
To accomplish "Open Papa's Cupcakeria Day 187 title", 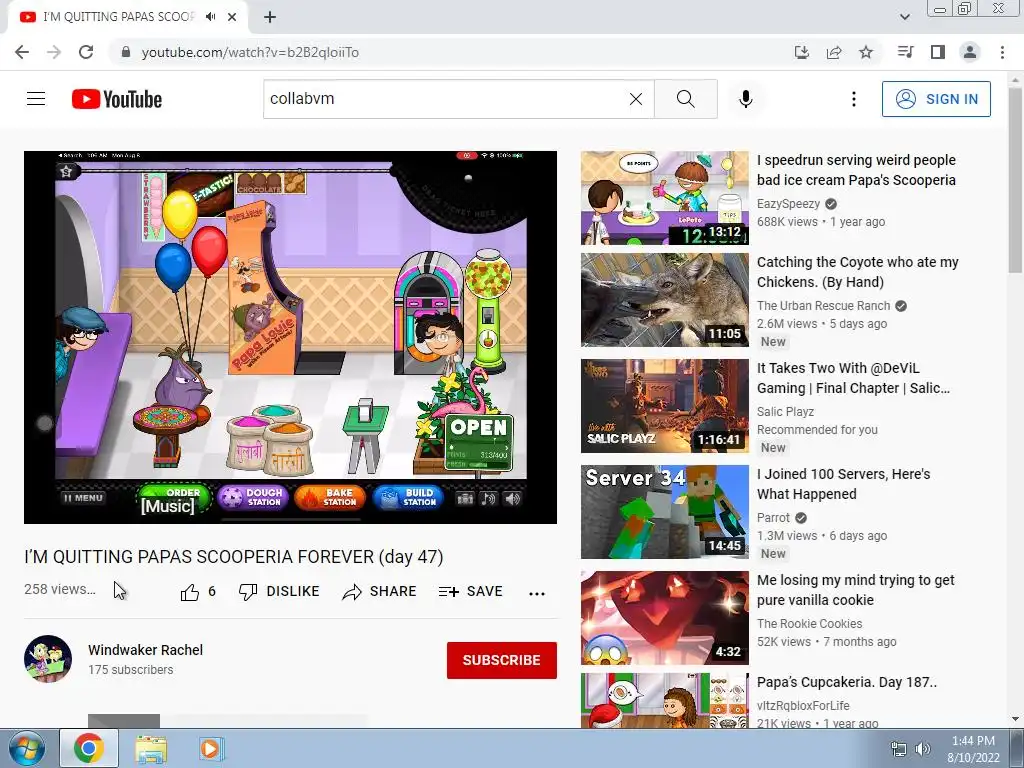I will pyautogui.click(x=847, y=682).
